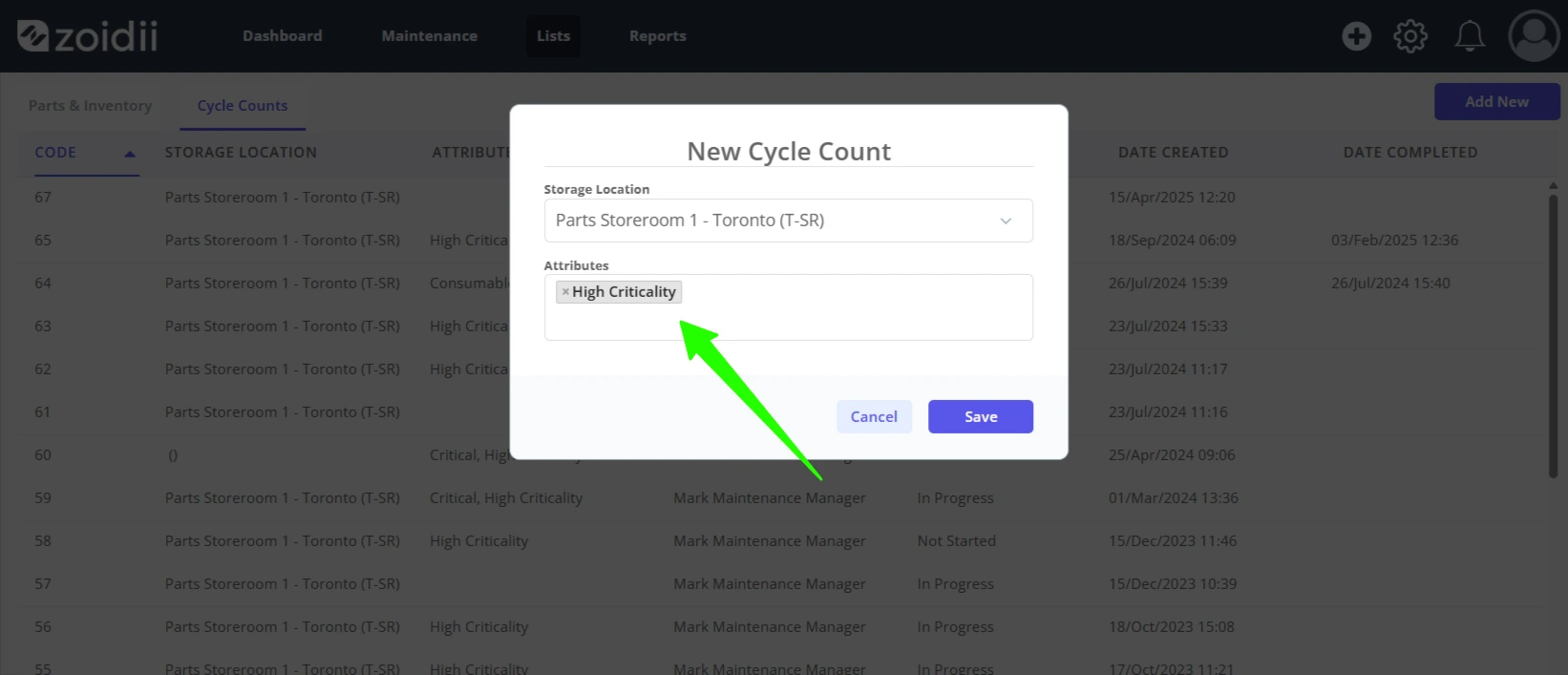The image size is (1568, 675).
Task: Sort by DATE COMPLETED column header
Action: point(1410,153)
